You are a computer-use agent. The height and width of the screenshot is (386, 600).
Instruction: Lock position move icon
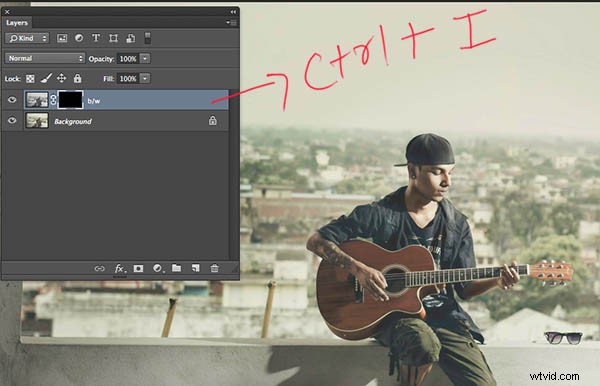61,78
